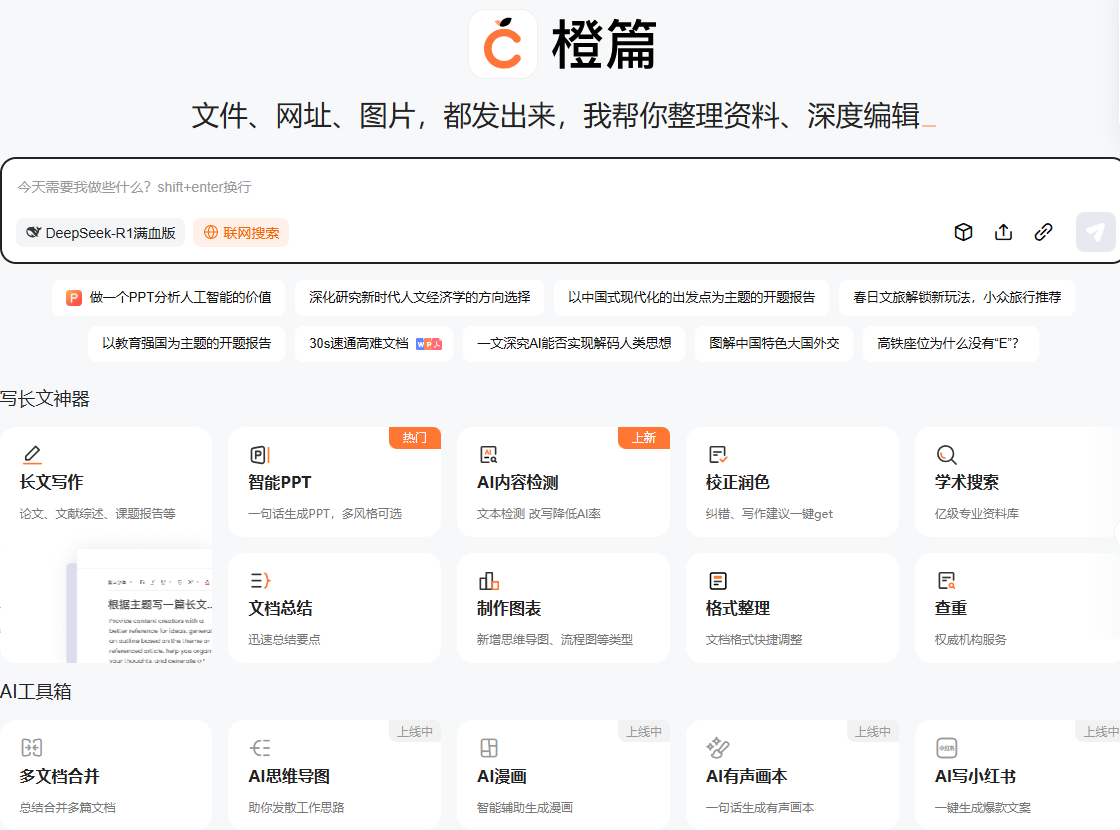
Task: Open the AI内容检测 tool card
Action: pos(563,482)
